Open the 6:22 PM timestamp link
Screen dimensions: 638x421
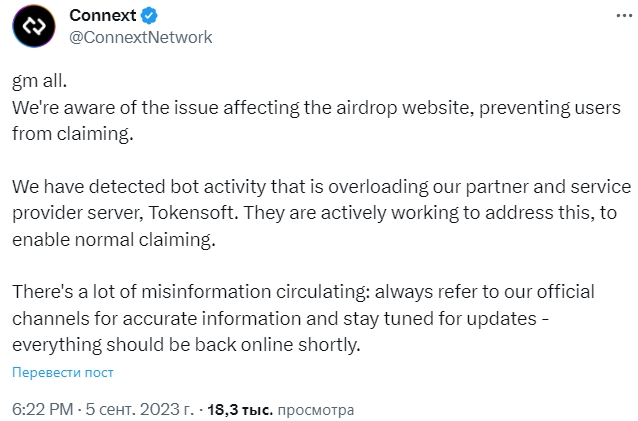40,410
